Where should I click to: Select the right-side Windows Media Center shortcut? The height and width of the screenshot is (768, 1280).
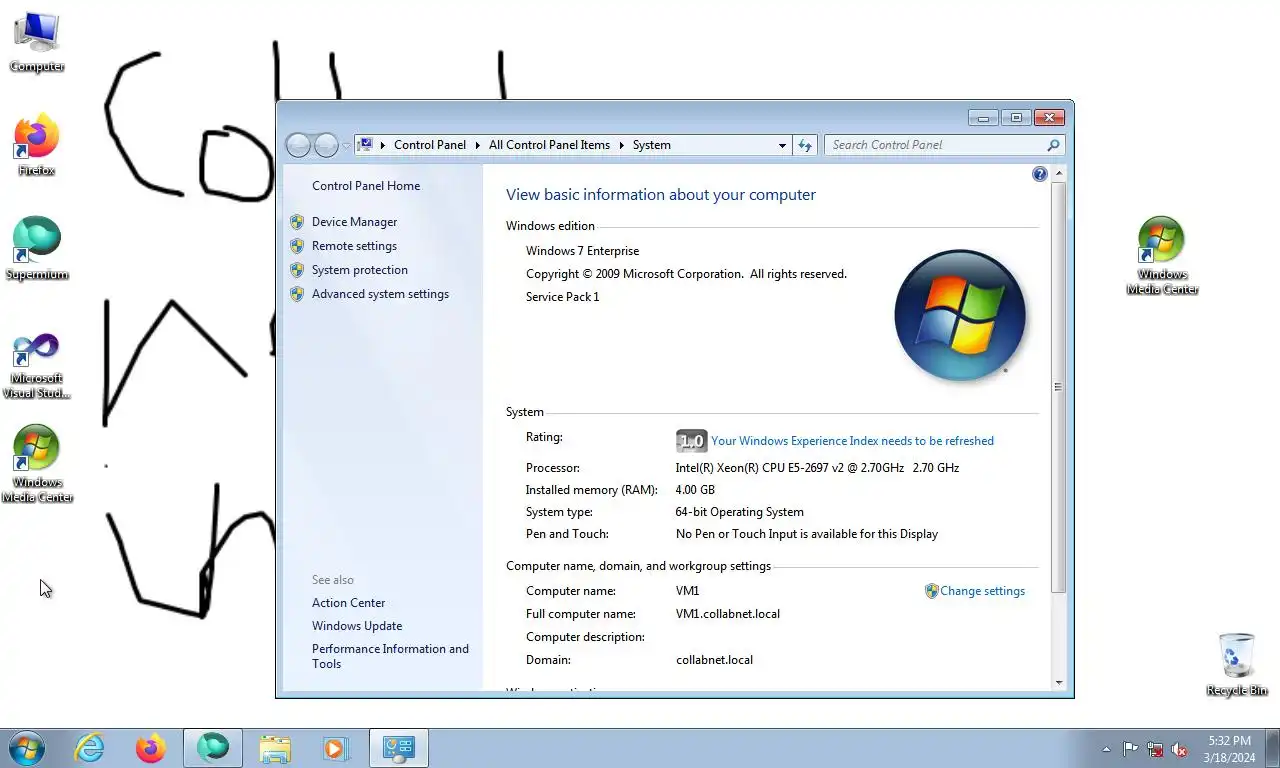coord(1162,256)
